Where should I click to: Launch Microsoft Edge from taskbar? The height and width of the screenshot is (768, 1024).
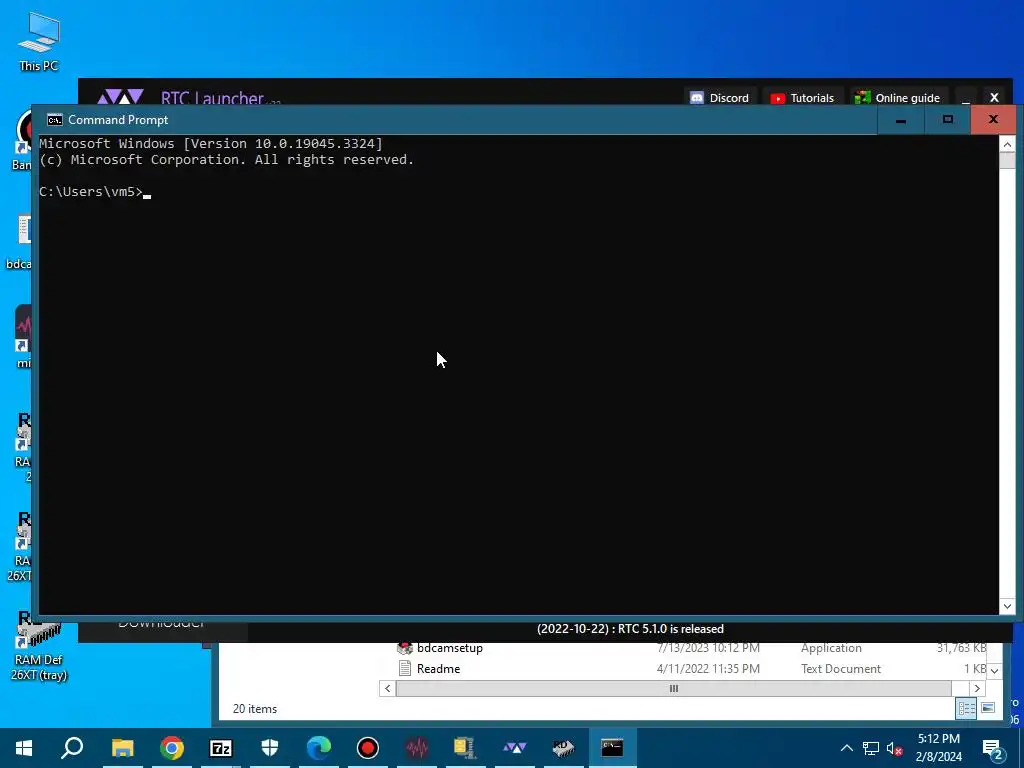(319, 748)
